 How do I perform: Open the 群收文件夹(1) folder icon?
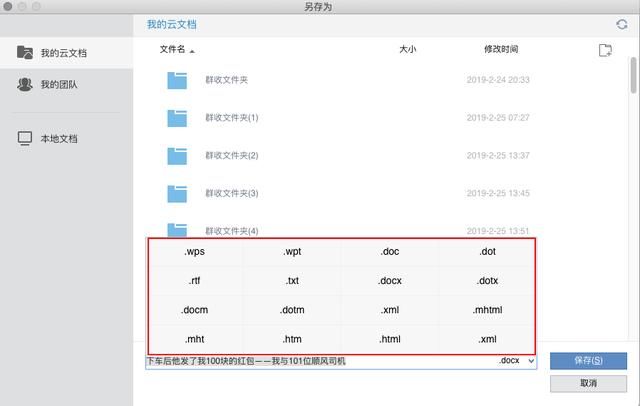(177, 118)
